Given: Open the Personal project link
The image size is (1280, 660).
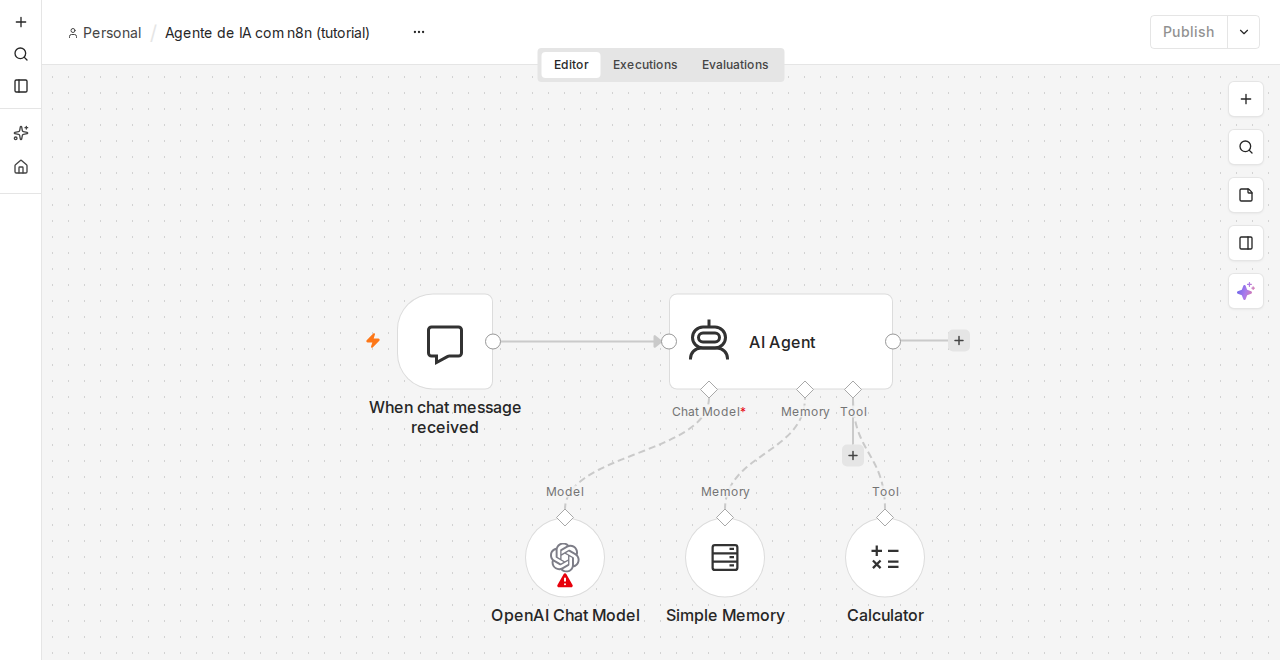Looking at the screenshot, I should point(105,33).
